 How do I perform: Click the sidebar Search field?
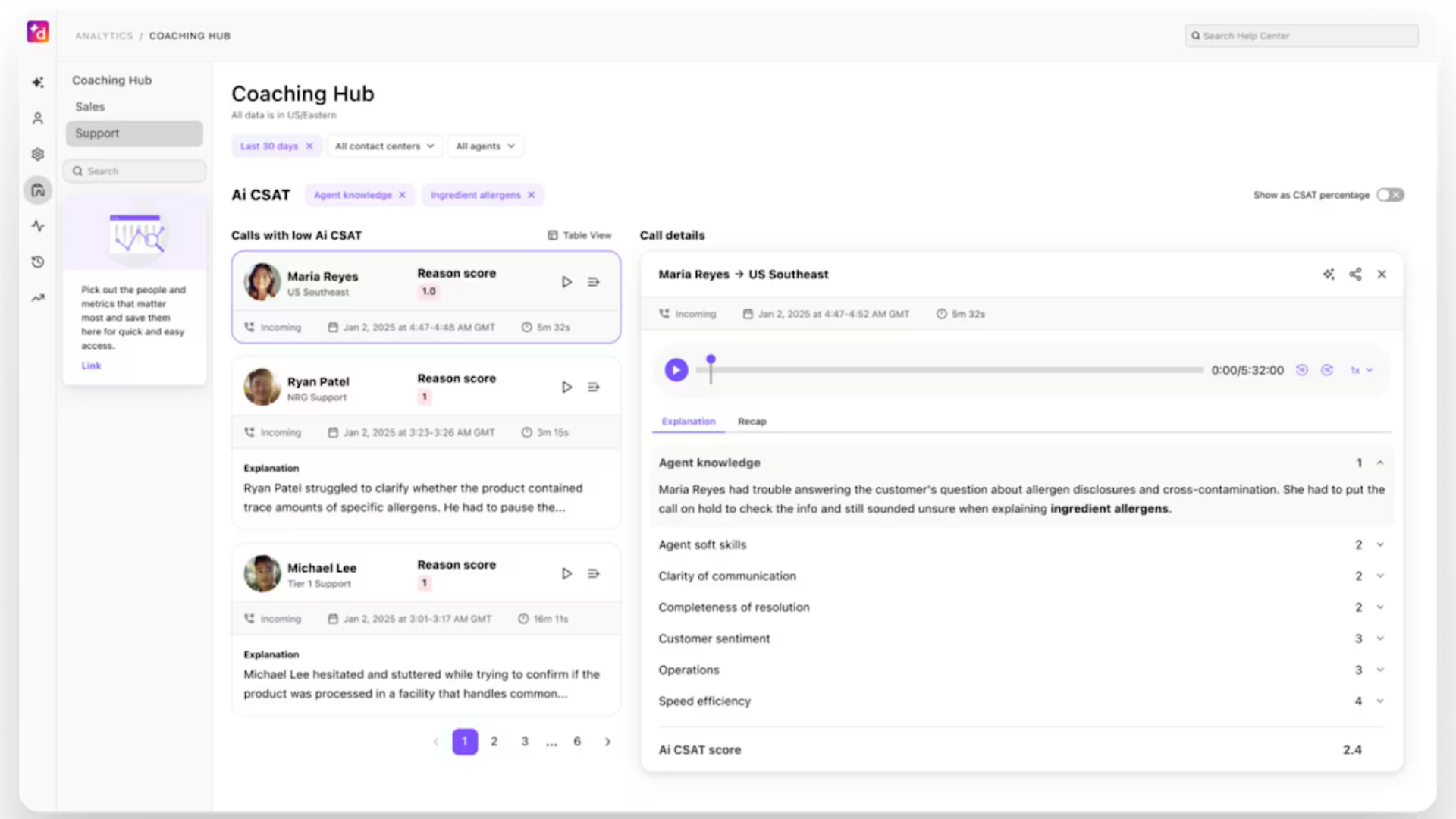click(134, 171)
